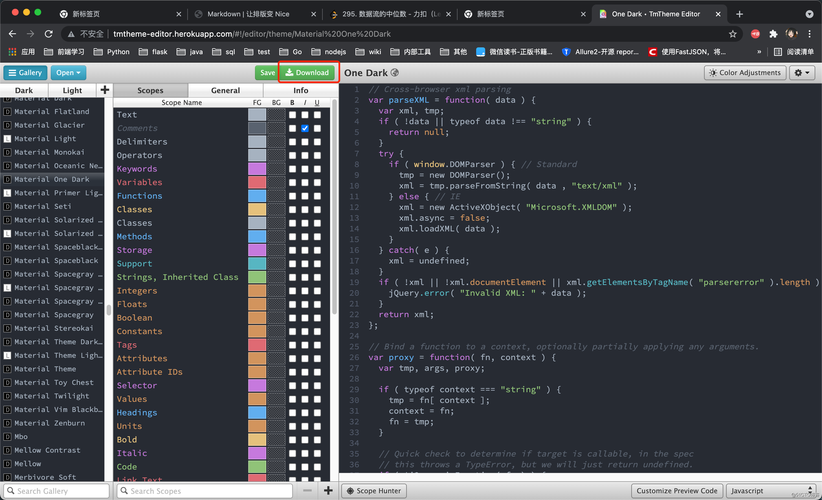Bookmark this page with star icon

733,34
